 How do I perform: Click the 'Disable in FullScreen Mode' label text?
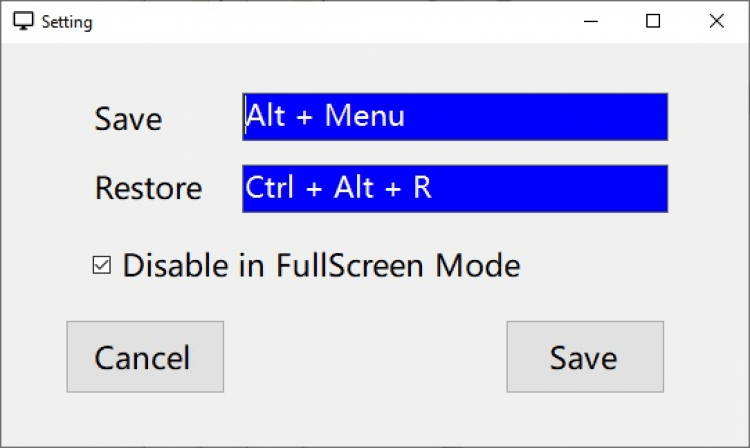[321, 266]
